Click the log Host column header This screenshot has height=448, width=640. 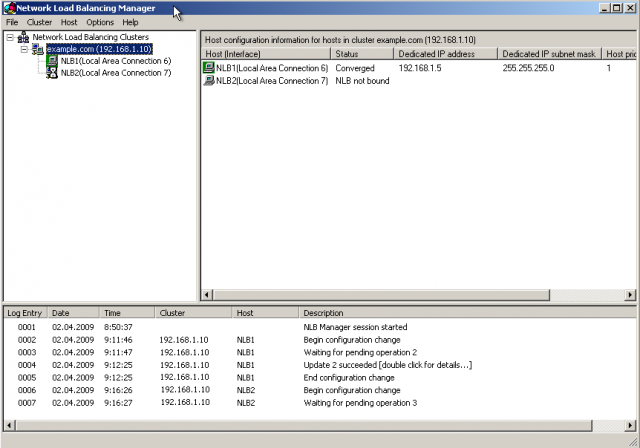click(265, 313)
